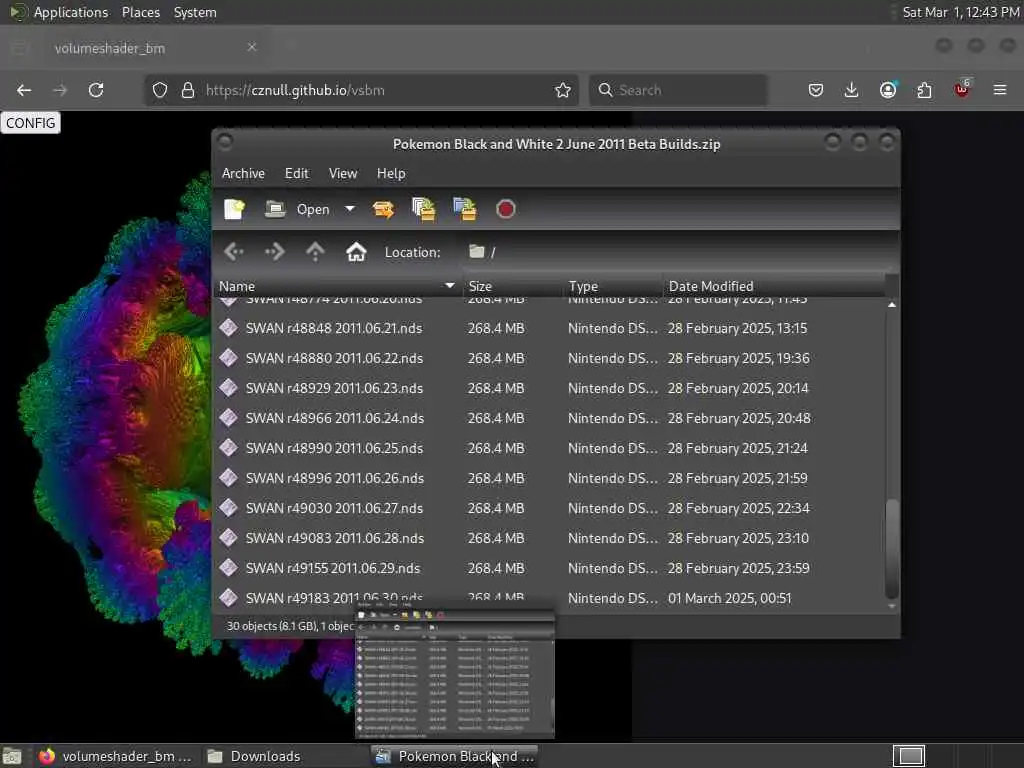The height and width of the screenshot is (768, 1024).
Task: Click the Extensions puzzle icon
Action: (925, 90)
